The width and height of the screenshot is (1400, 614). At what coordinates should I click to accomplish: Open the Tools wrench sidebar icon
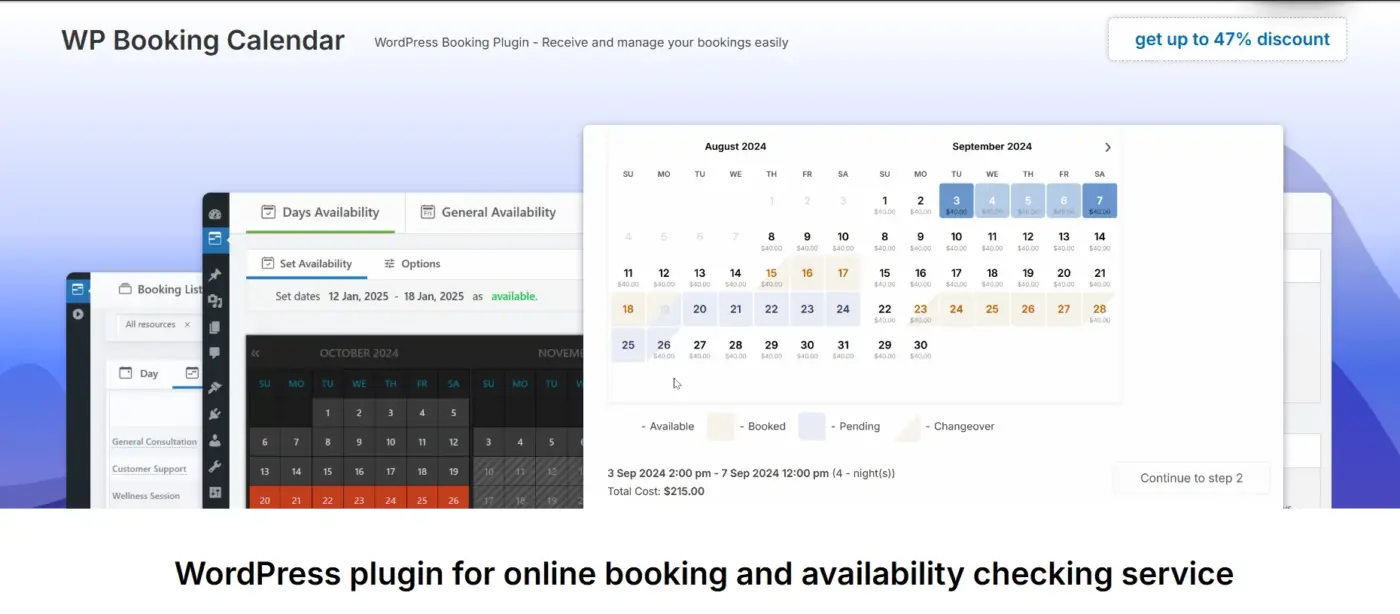[x=215, y=466]
